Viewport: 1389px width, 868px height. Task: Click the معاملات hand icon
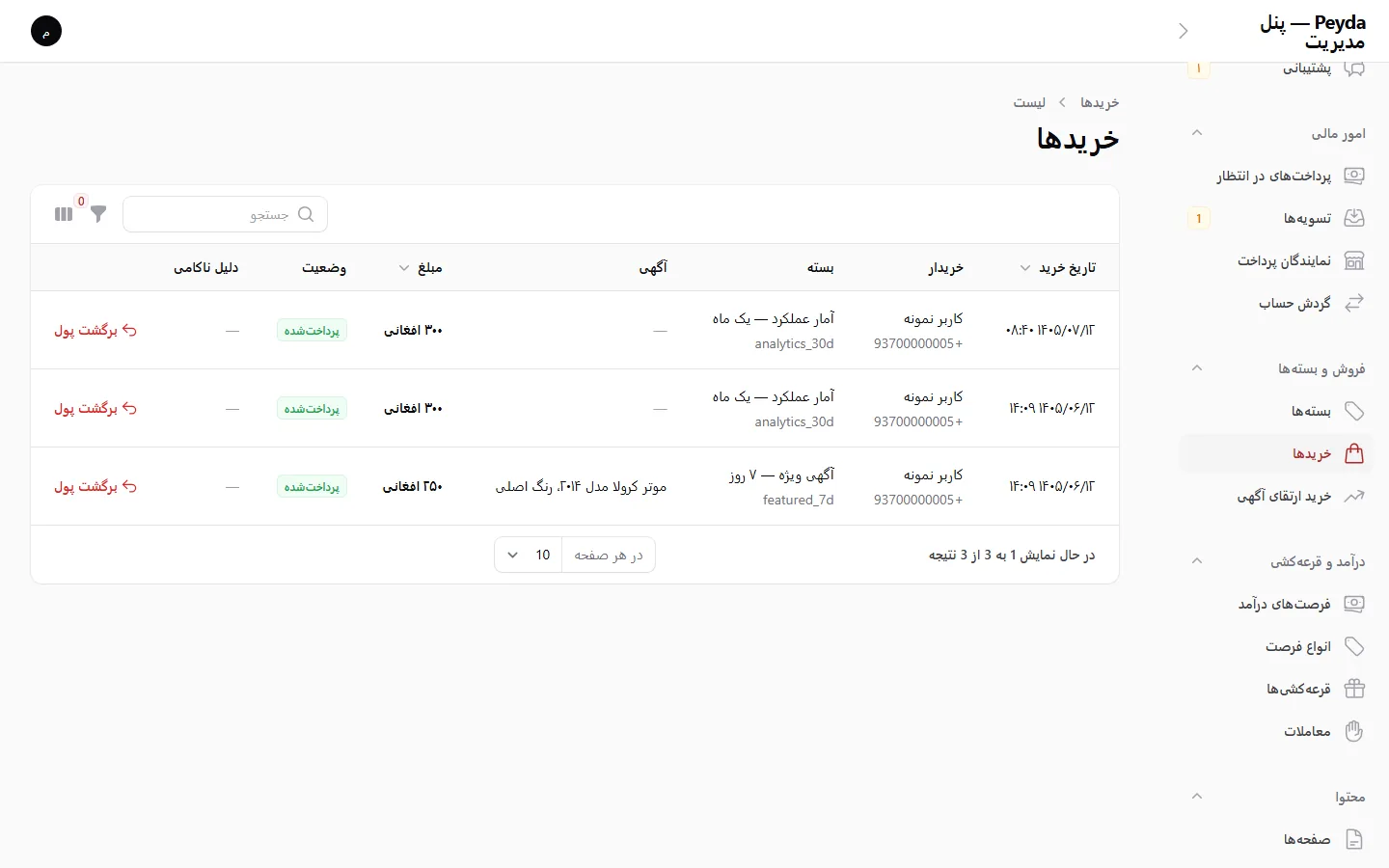pyautogui.click(x=1354, y=731)
